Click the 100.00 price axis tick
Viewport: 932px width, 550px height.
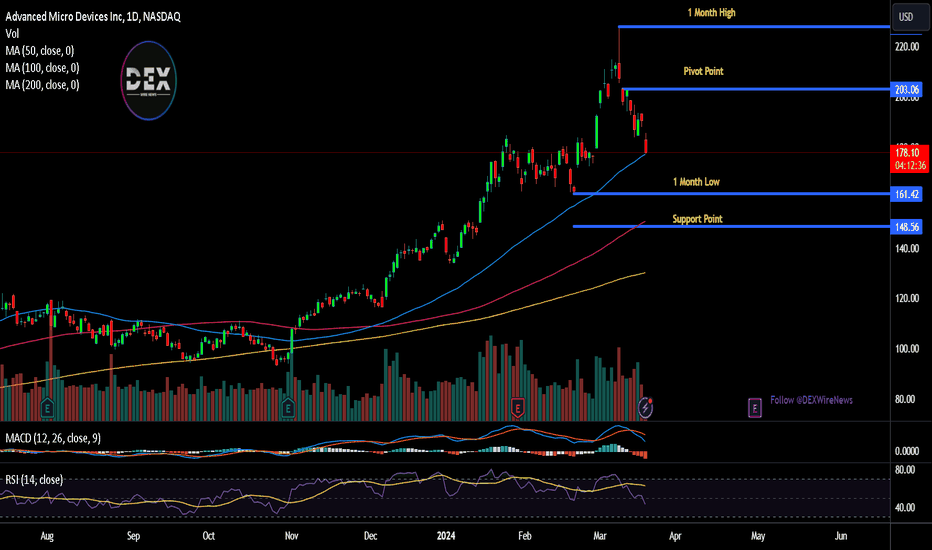[x=907, y=349]
